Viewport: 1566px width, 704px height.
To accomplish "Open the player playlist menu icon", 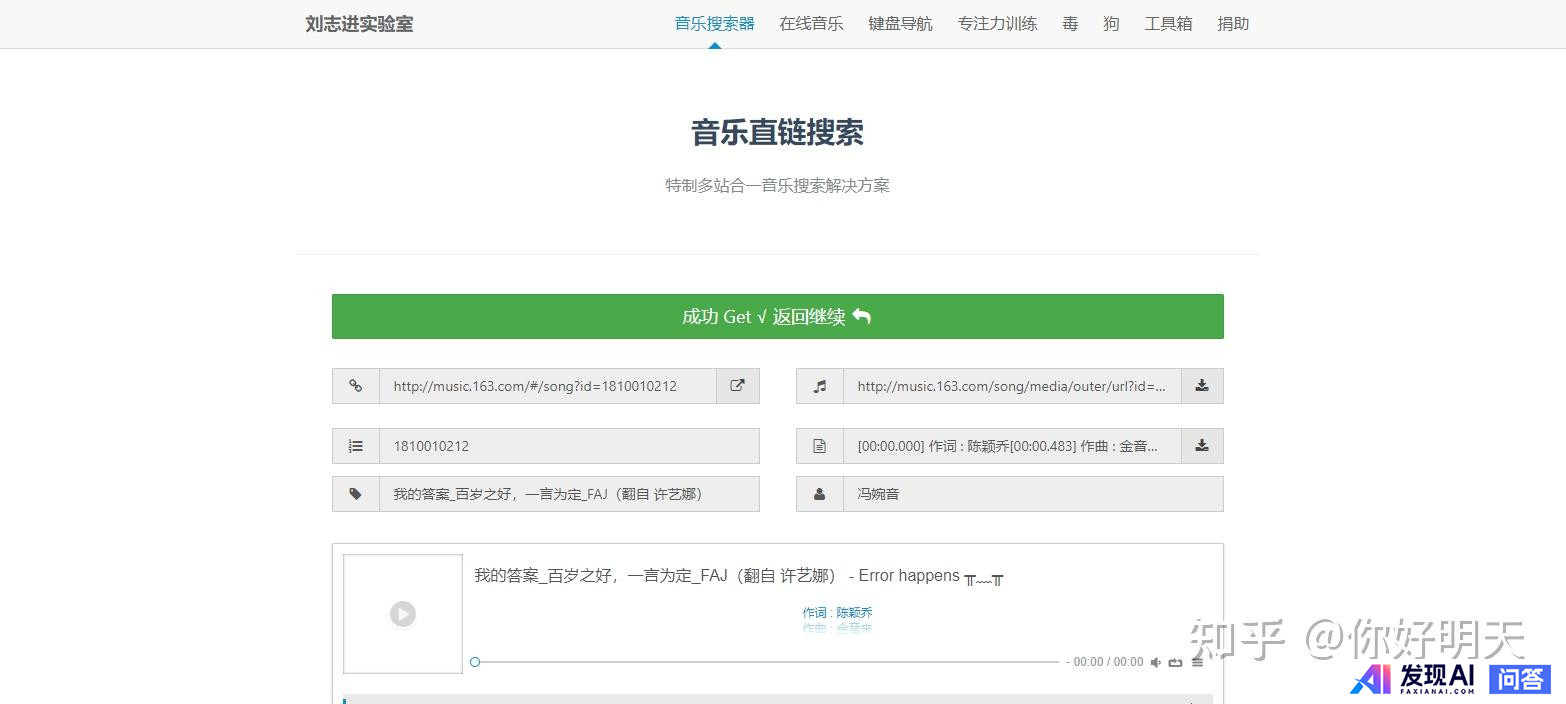I will click(1197, 662).
